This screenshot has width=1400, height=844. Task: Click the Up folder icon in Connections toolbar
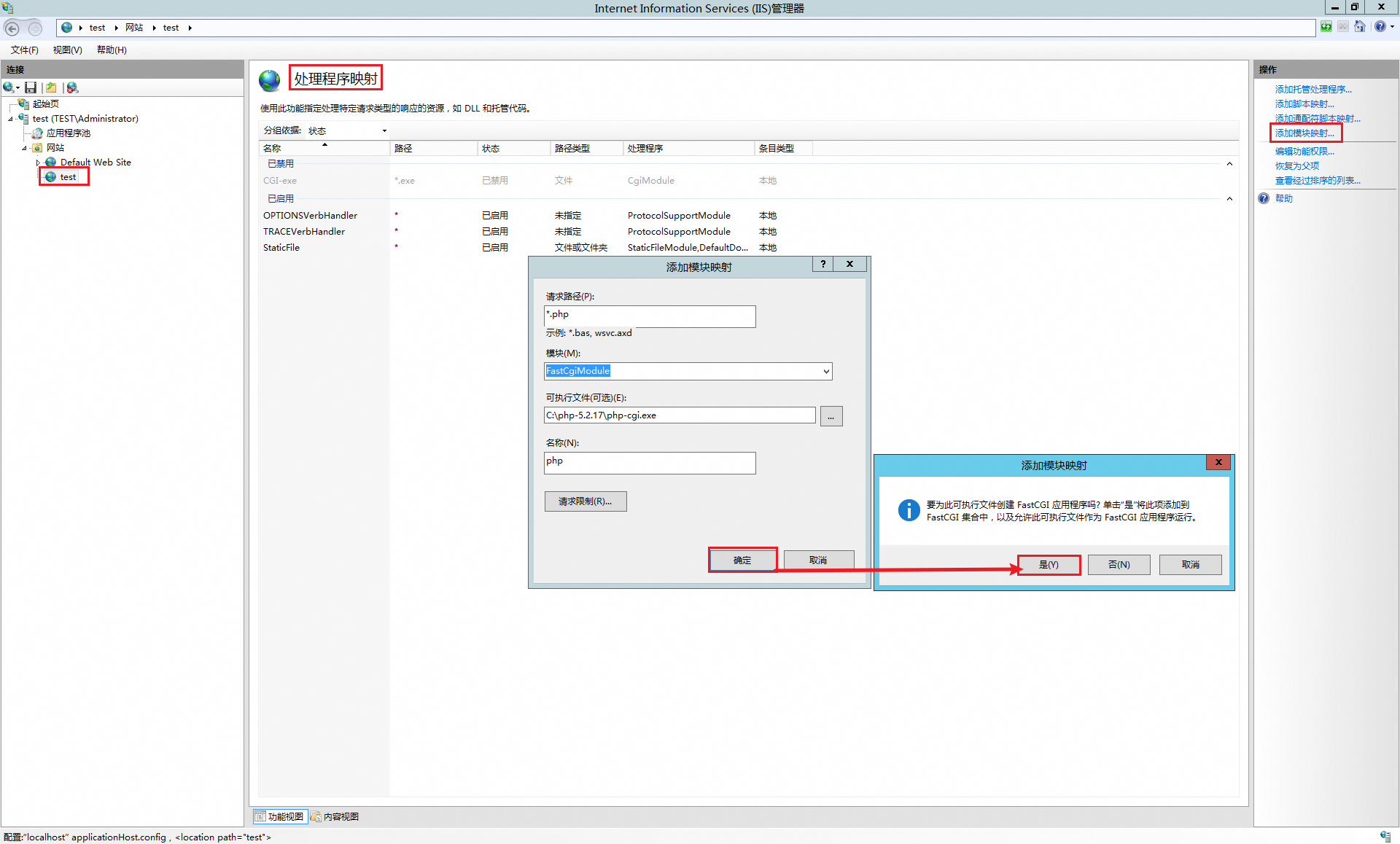click(51, 87)
